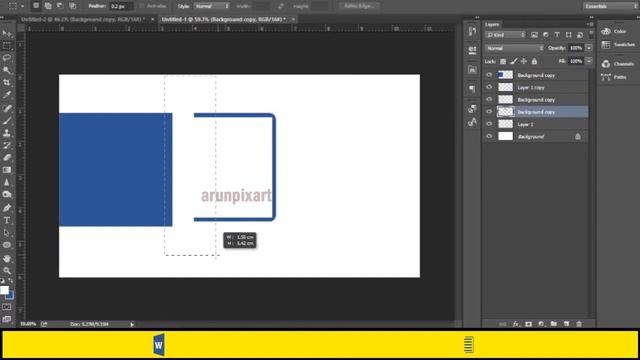This screenshot has width=640, height=360.
Task: Hide the locked Background layer
Action: coord(489,136)
